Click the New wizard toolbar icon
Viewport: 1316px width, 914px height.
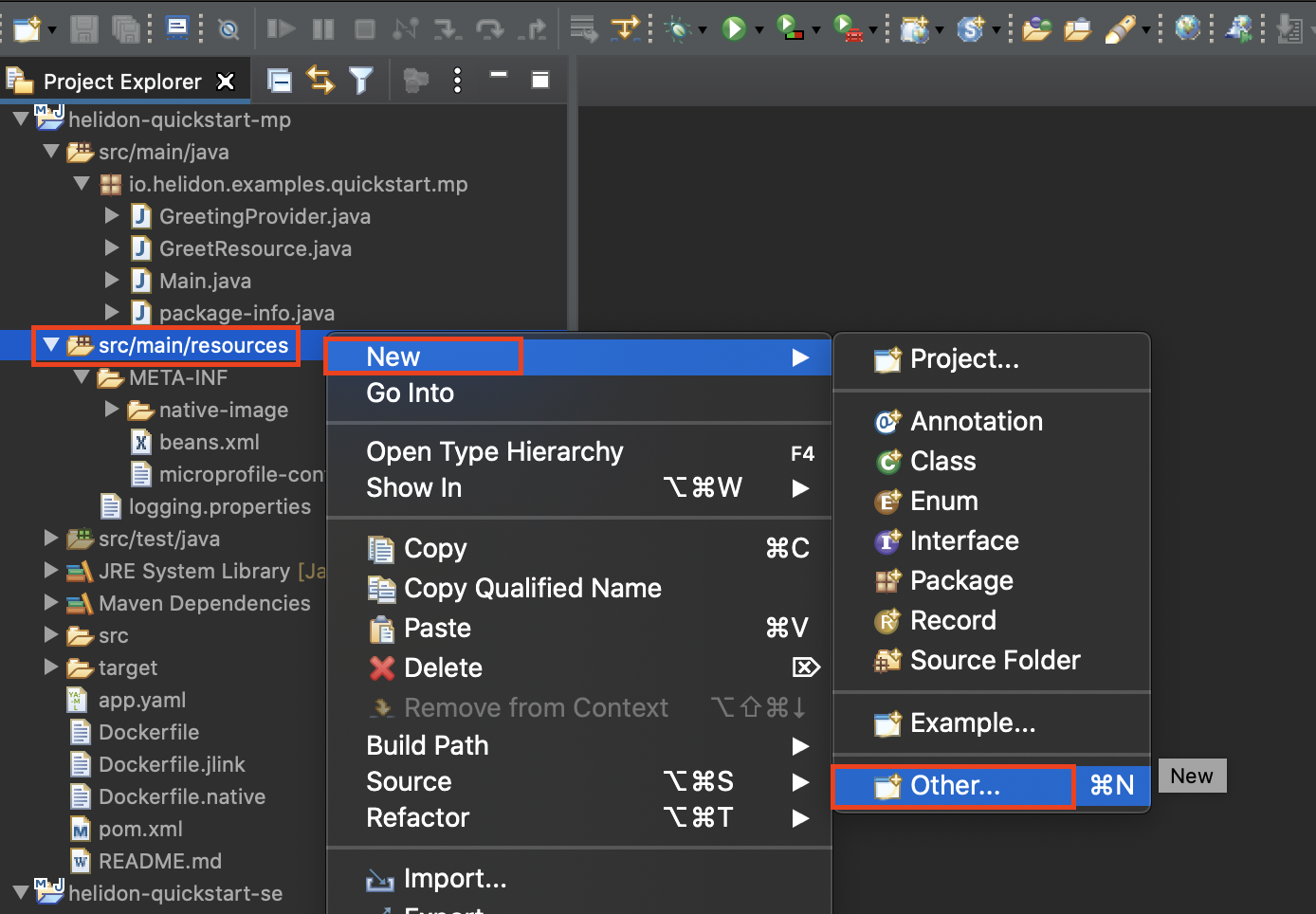pos(27,28)
